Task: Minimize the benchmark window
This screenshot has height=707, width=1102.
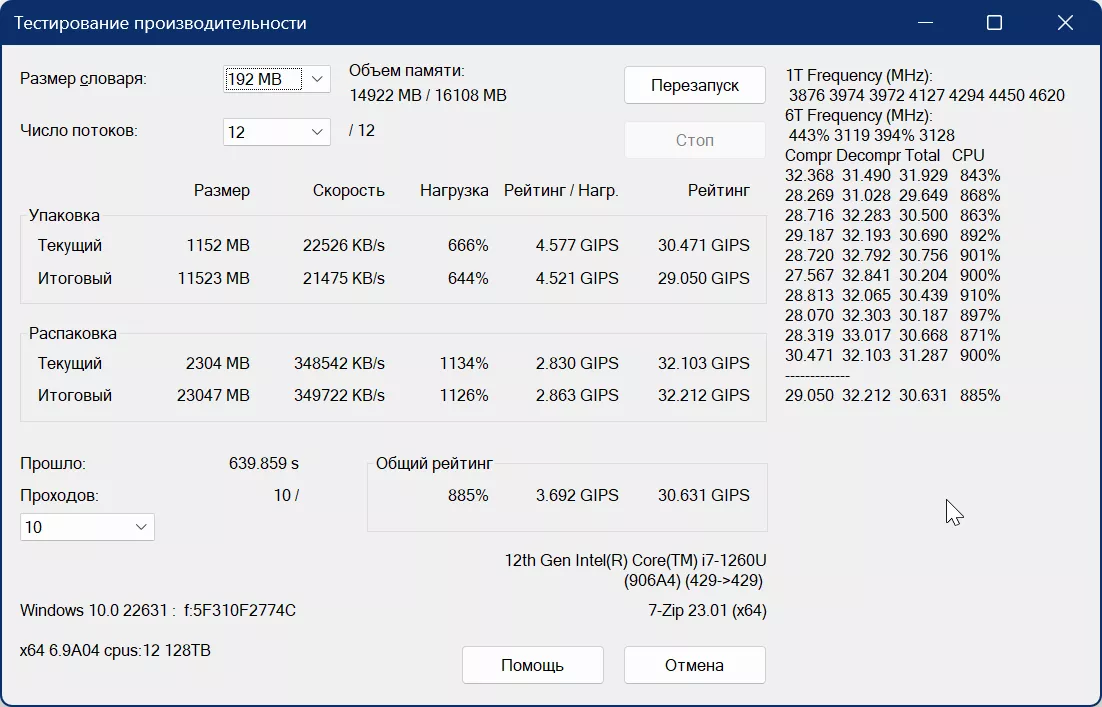Action: [926, 22]
